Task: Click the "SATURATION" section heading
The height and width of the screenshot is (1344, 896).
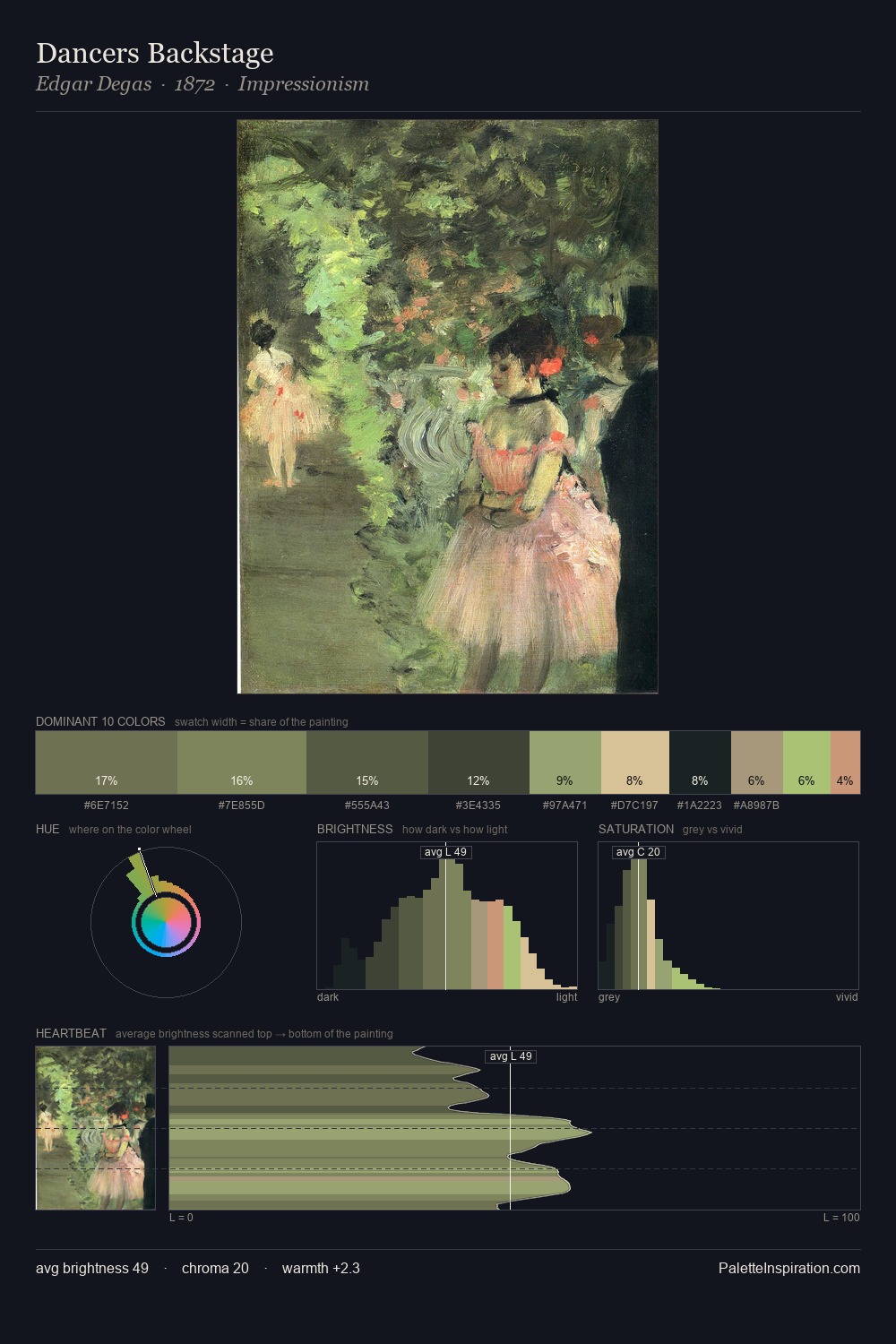Action: [636, 829]
